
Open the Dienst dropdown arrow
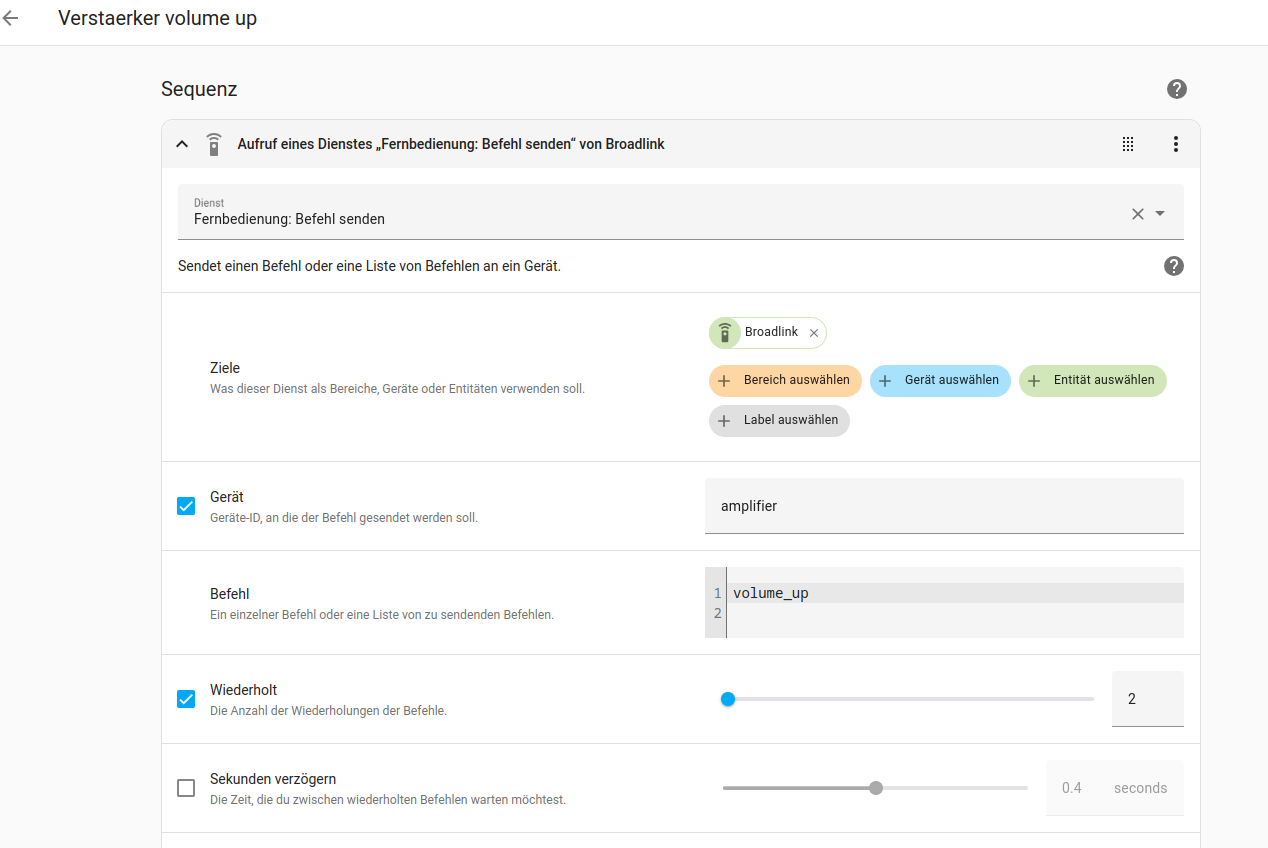[1160, 213]
